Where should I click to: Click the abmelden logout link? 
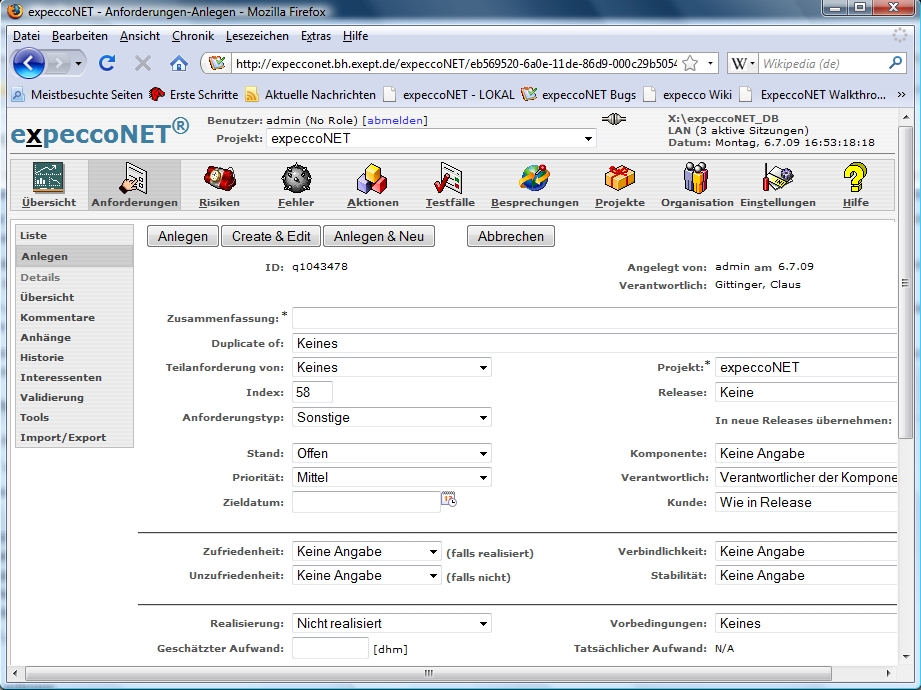(x=394, y=121)
